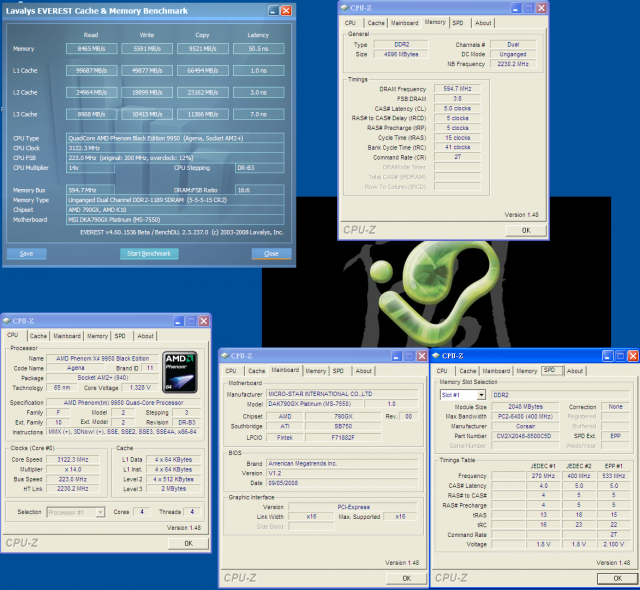Open Memory tab in CPU-Z CPU window
Screen dimensions: 640x590
(97, 336)
